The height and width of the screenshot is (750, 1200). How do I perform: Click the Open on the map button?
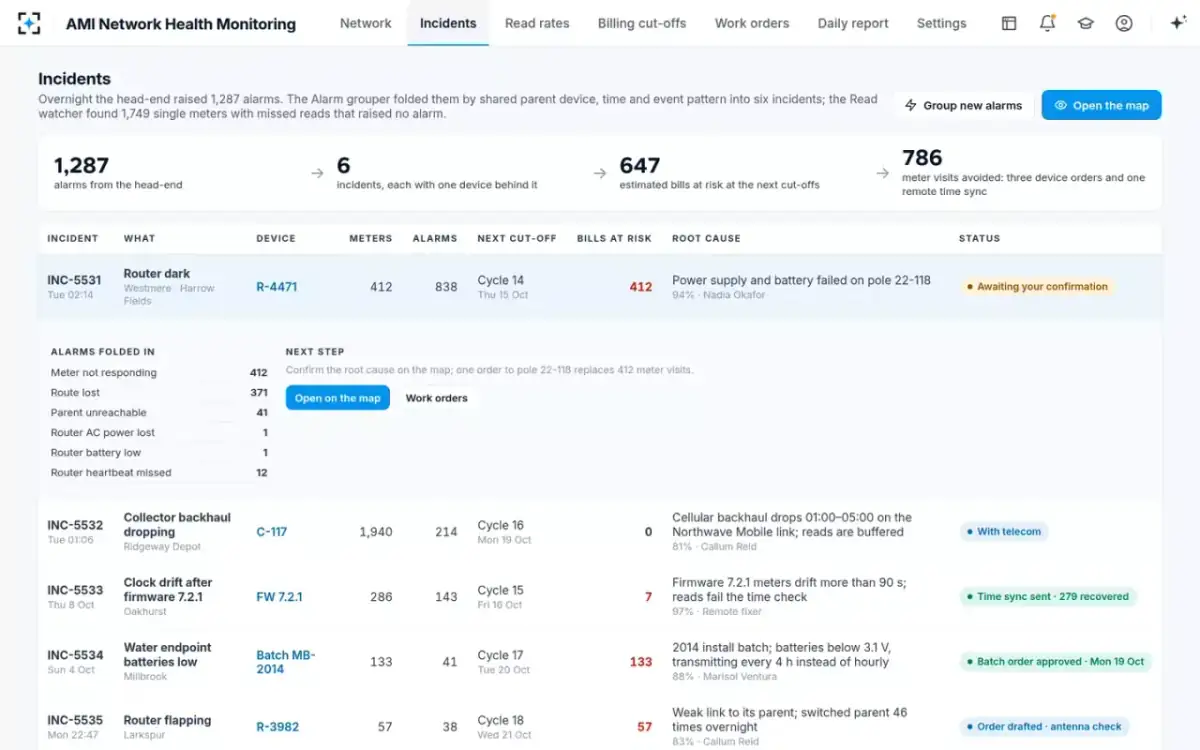click(338, 398)
